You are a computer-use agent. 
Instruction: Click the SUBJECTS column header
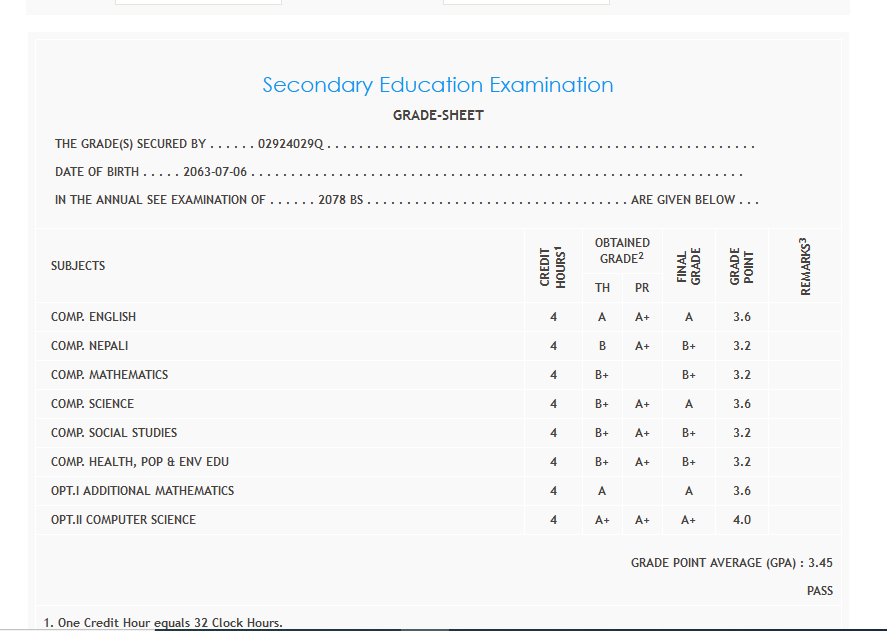pos(78,266)
